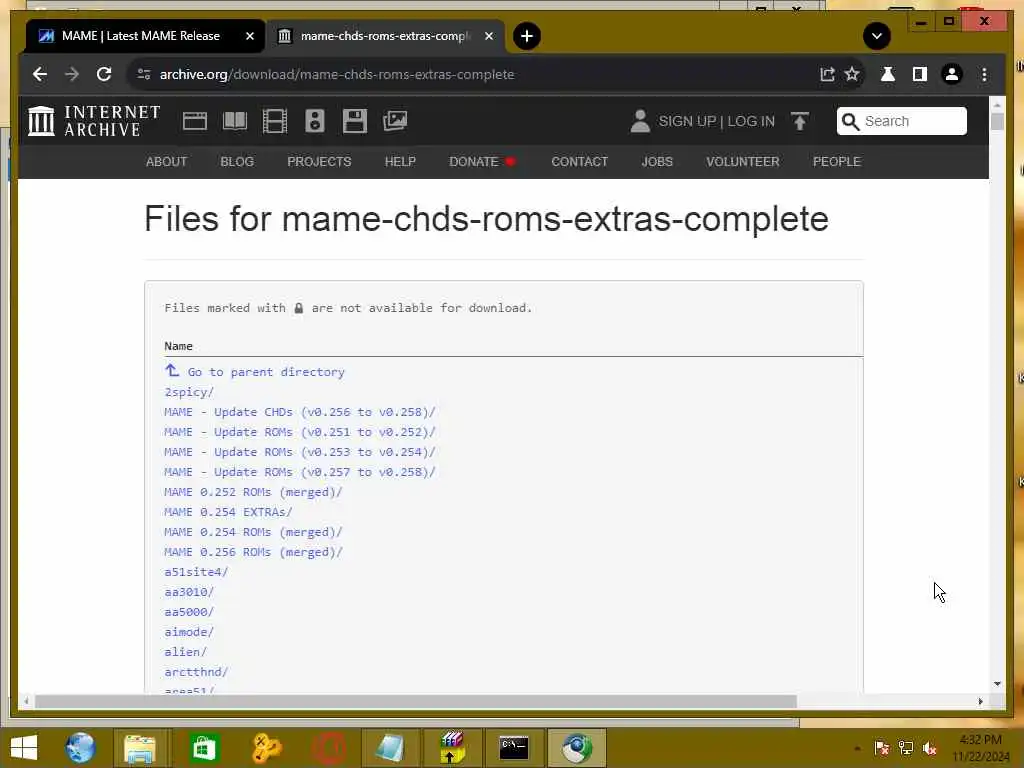The height and width of the screenshot is (768, 1024).
Task: Close the mame-chds-roms-extras tab
Action: click(x=488, y=36)
